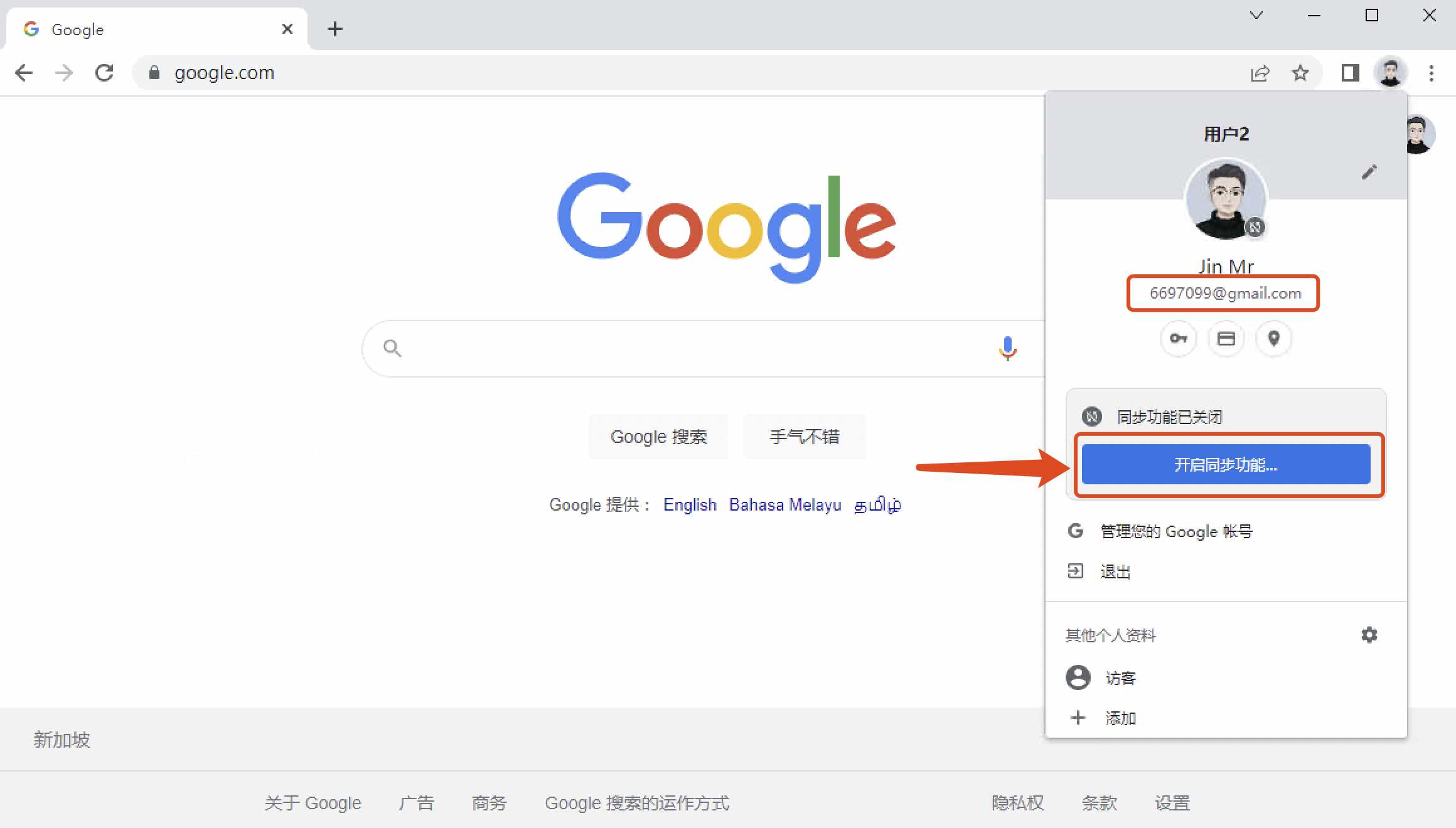Click the profile avatar in the toolbar
The width and height of the screenshot is (1456, 828).
(x=1390, y=73)
